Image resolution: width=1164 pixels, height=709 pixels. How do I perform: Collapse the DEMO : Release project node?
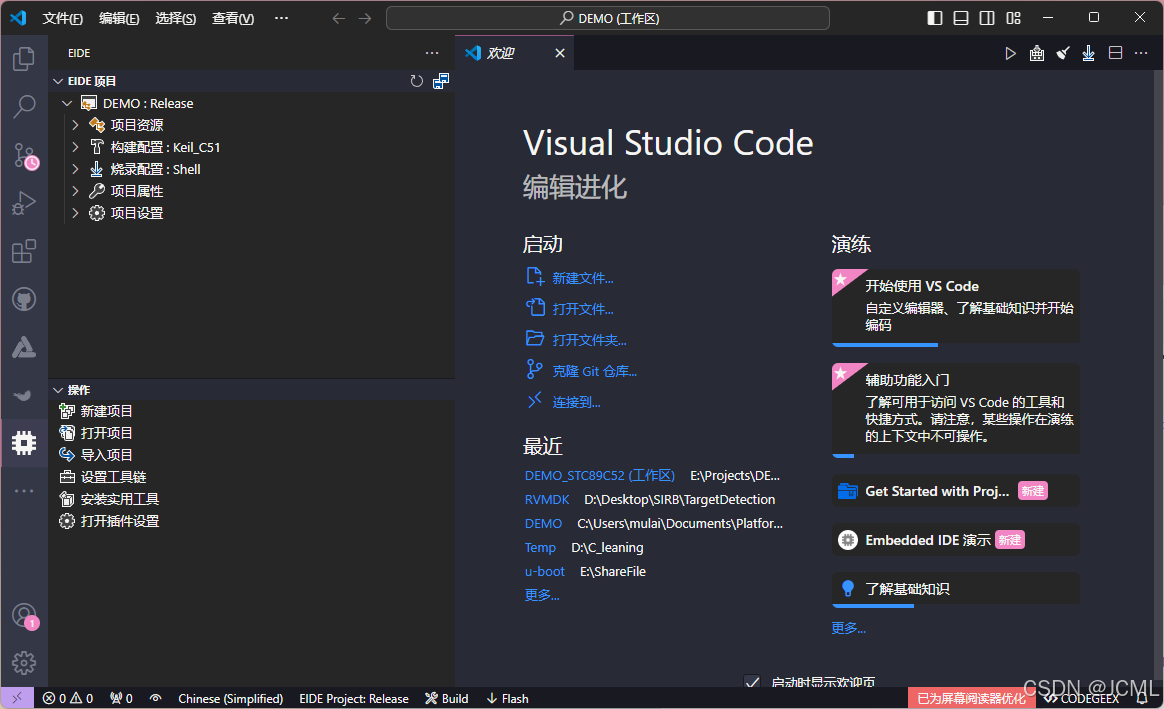point(67,103)
